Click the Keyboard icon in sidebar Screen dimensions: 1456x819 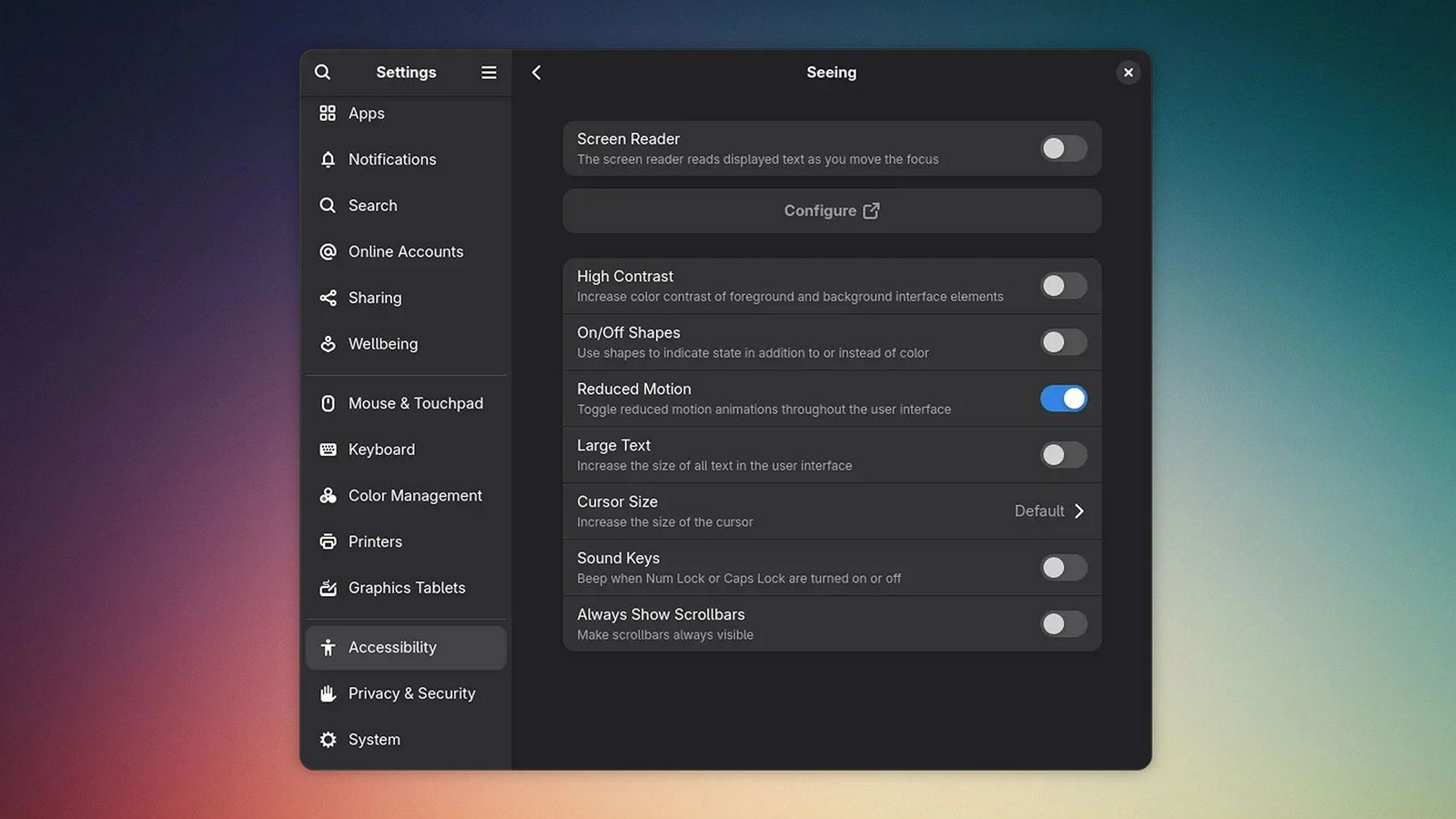pos(329,450)
